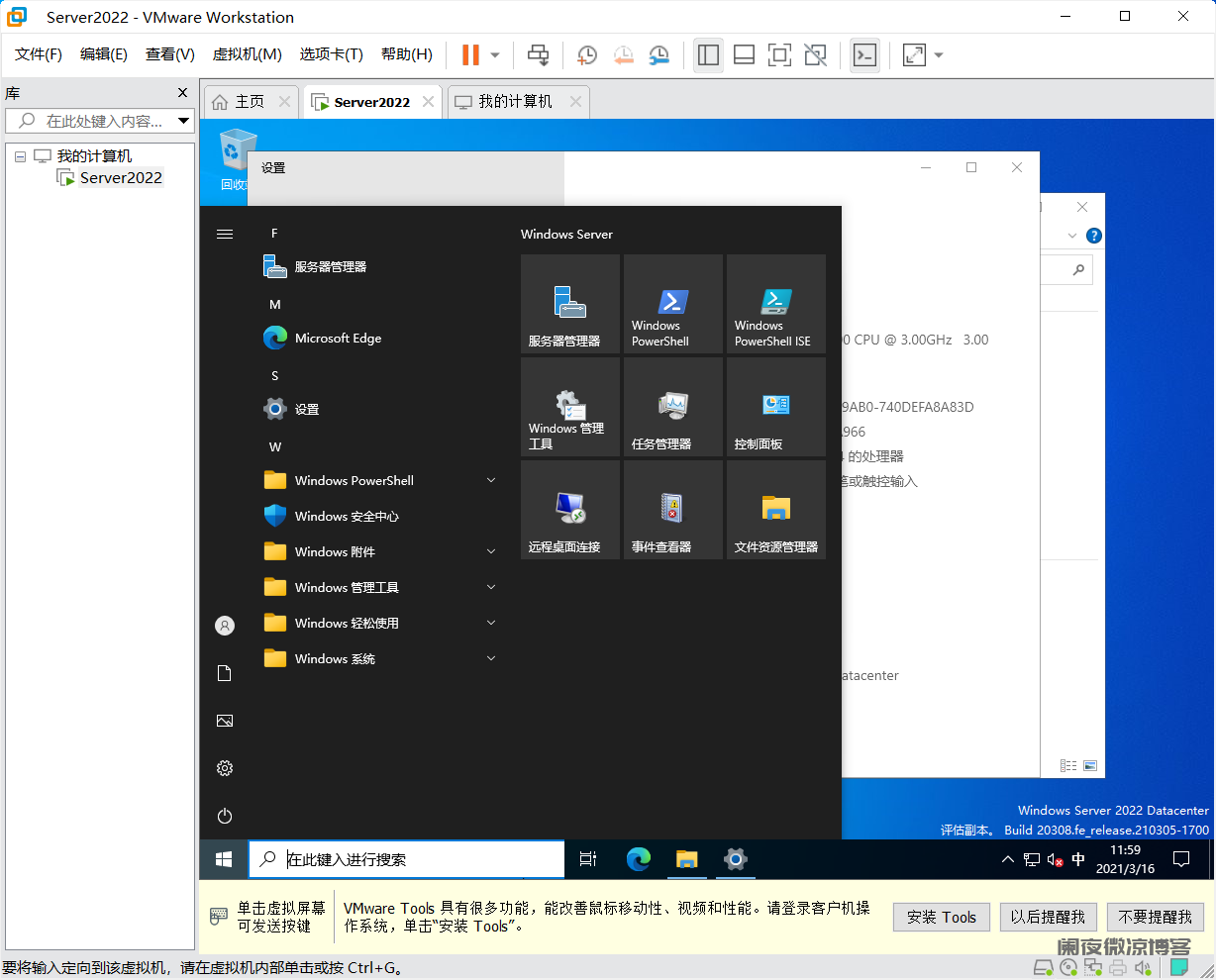Open the suspend button dropdown arrow
1216x980 pixels.
point(493,55)
